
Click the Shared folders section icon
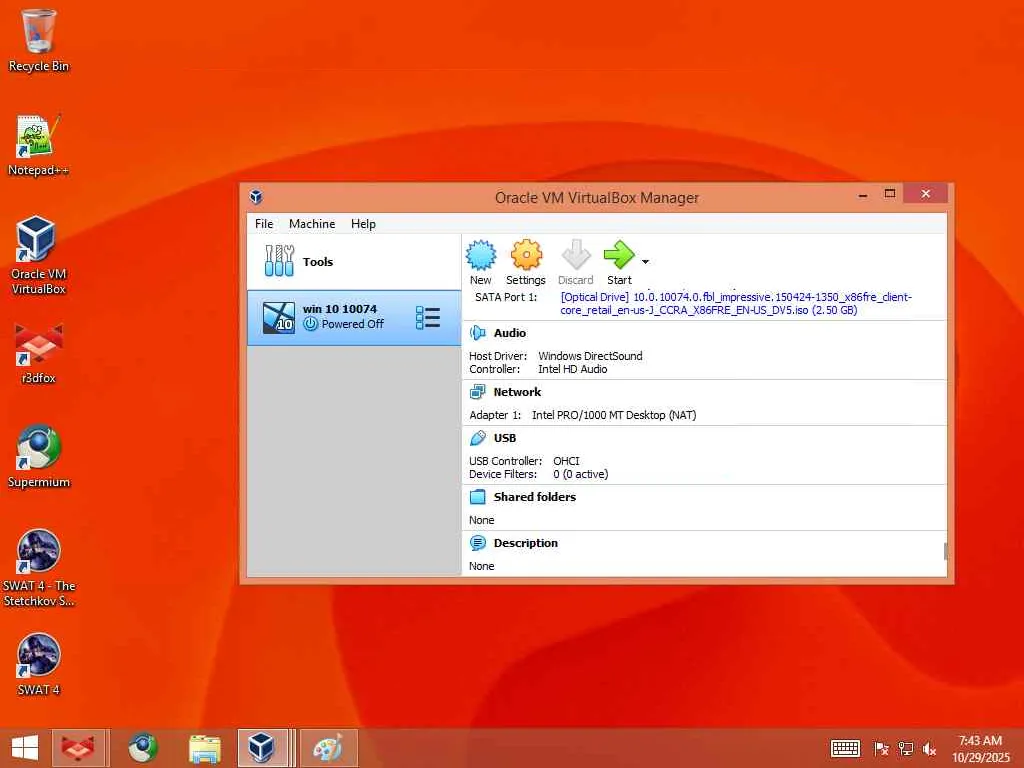[478, 497]
